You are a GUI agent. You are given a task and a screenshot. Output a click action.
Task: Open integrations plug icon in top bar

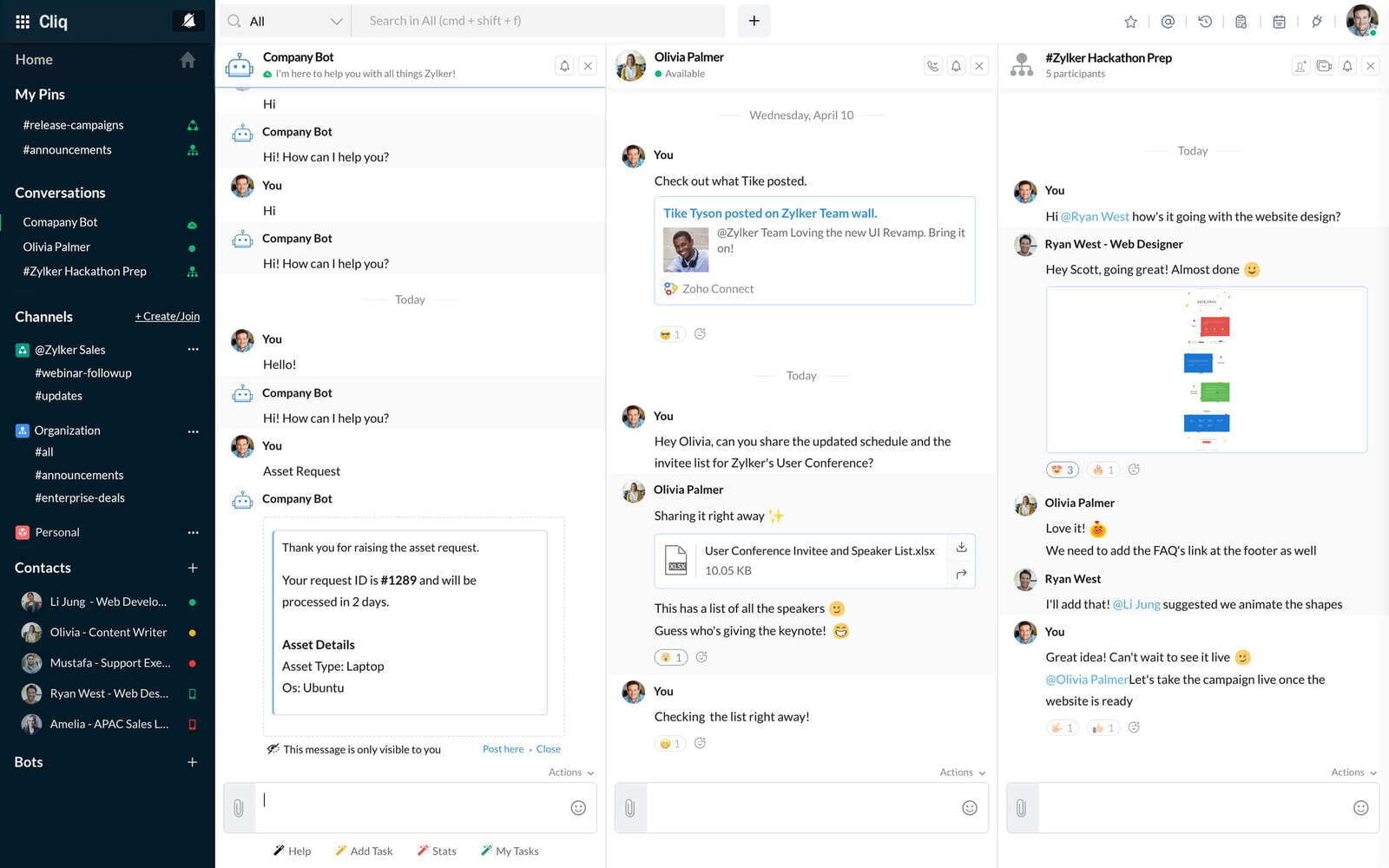(1316, 22)
